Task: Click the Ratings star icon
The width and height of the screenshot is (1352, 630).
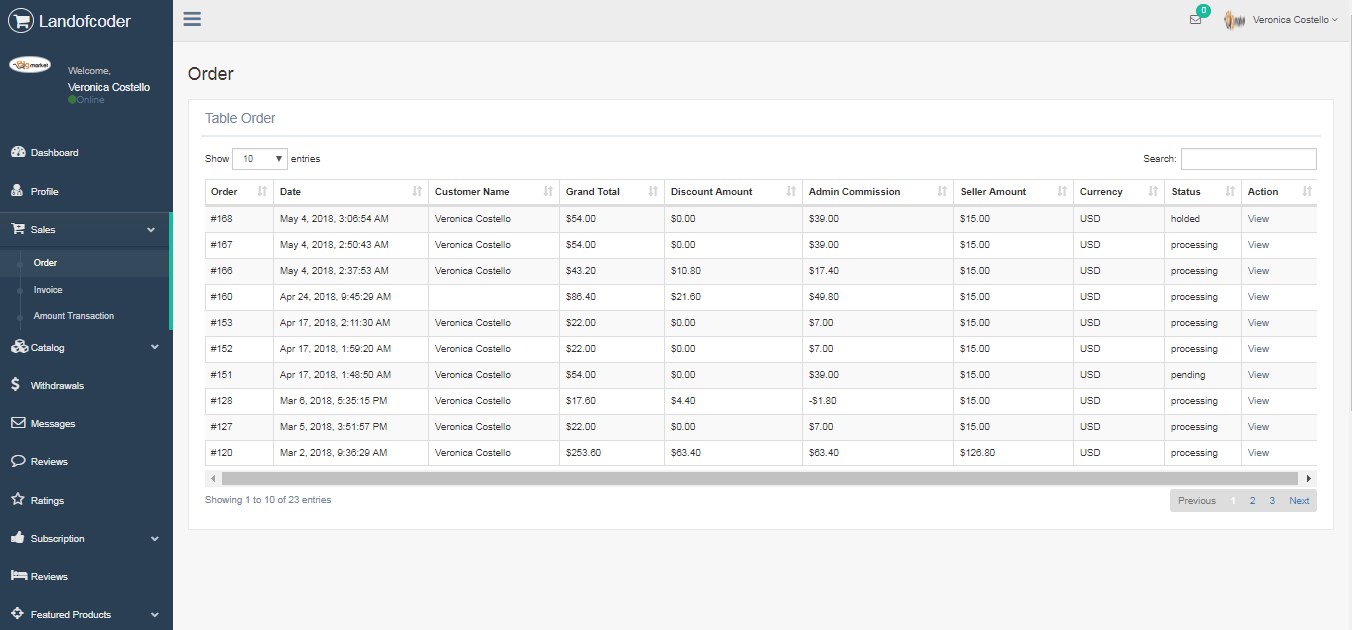Action: (17, 500)
